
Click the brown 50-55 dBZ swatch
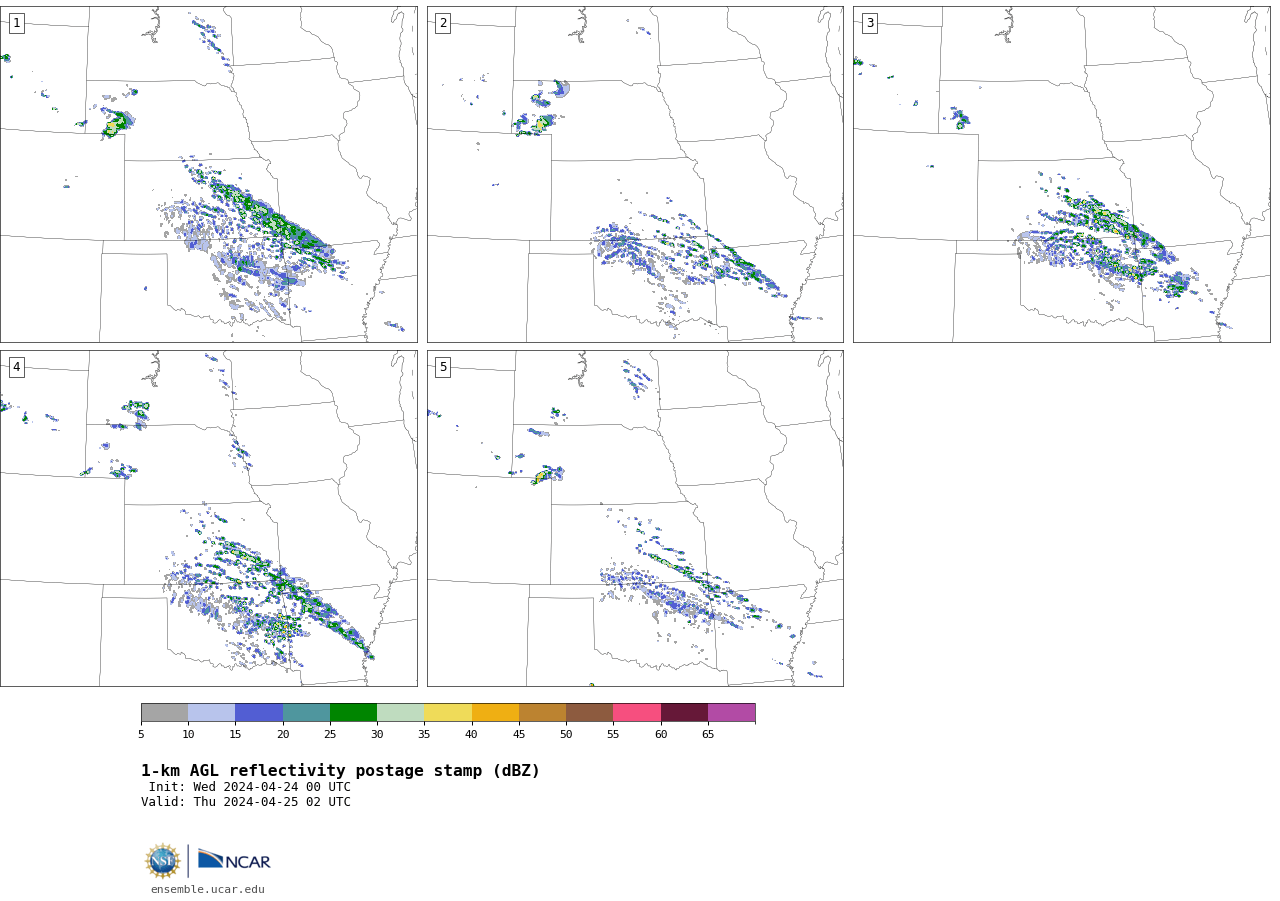pos(589,712)
